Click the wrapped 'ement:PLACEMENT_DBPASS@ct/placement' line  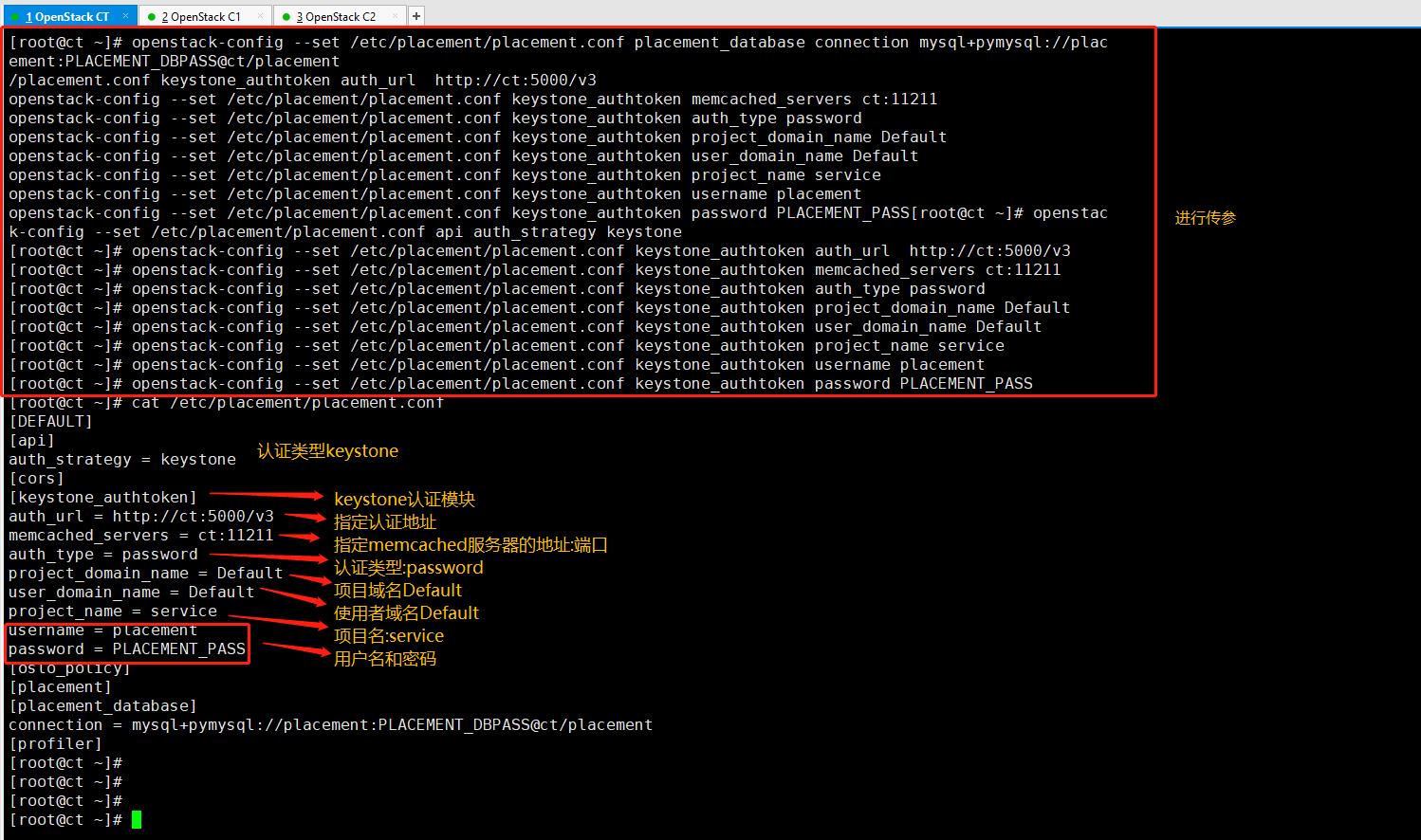pyautogui.click(x=175, y=62)
